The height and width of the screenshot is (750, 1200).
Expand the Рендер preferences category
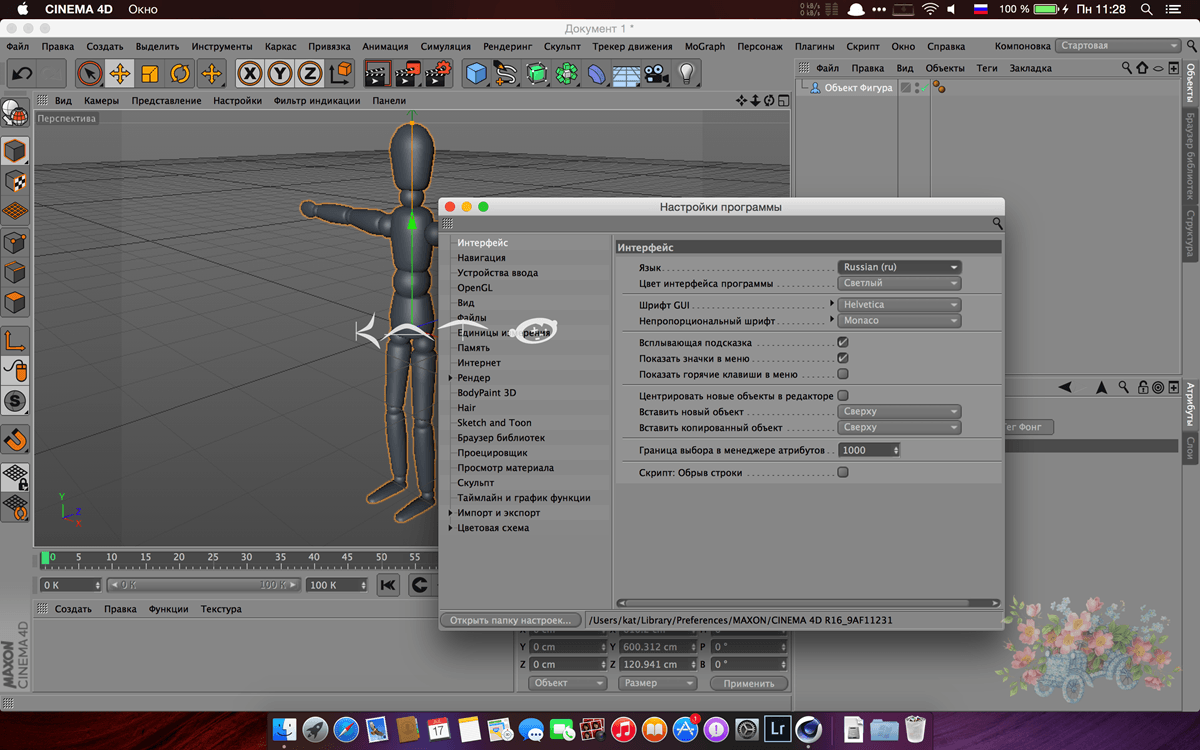tap(451, 378)
